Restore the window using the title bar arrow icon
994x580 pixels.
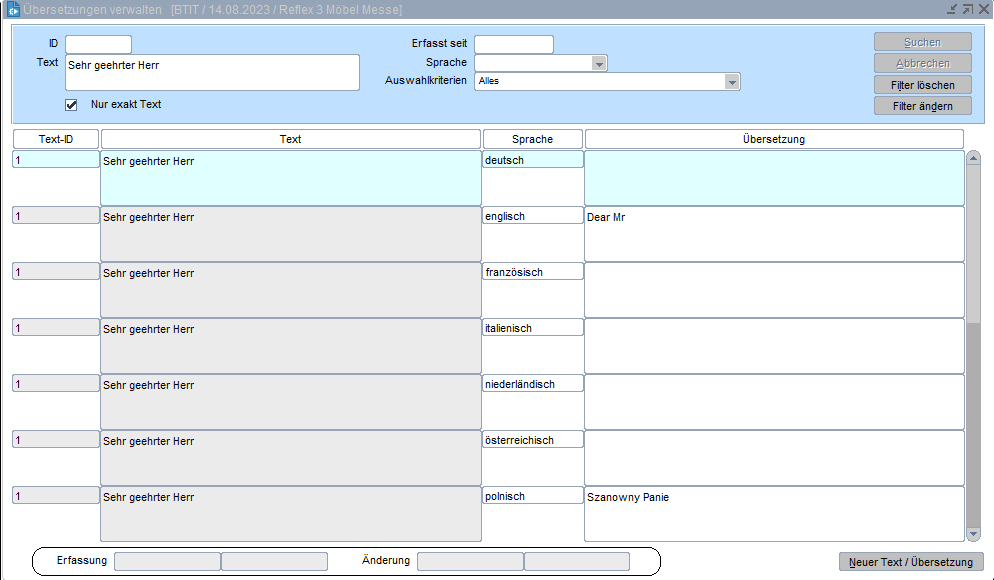point(967,9)
